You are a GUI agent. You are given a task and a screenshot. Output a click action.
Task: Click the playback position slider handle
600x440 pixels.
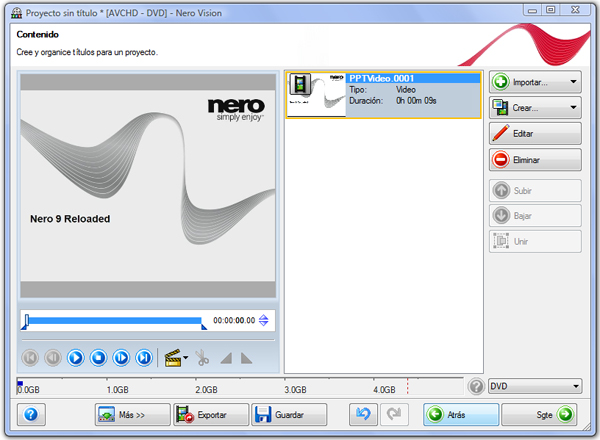point(26,320)
